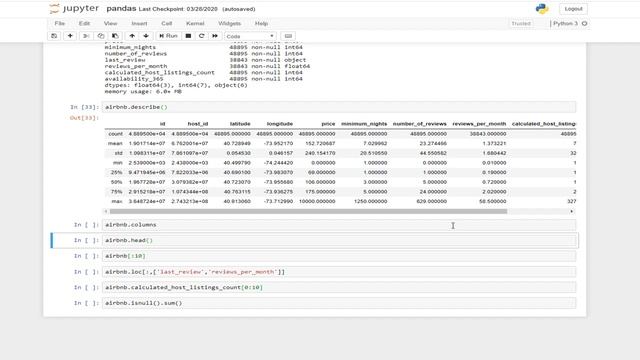Click the max row label
This screenshot has height=360, width=640.
pyautogui.click(x=117, y=202)
